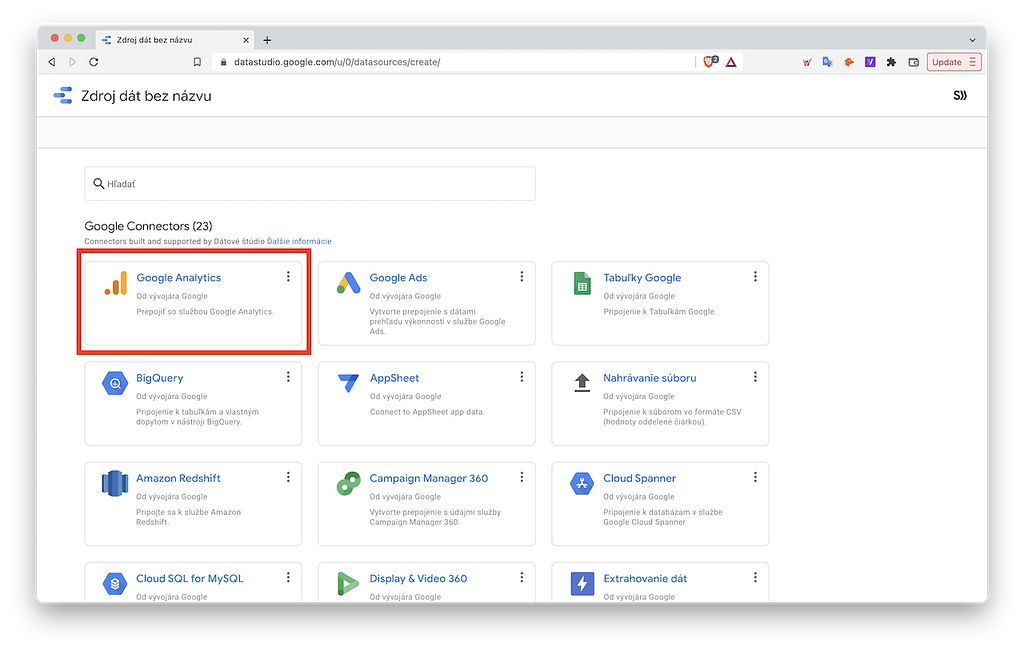Click the Amazon Redshift icon
This screenshot has width=1024, height=651.
pyautogui.click(x=115, y=484)
